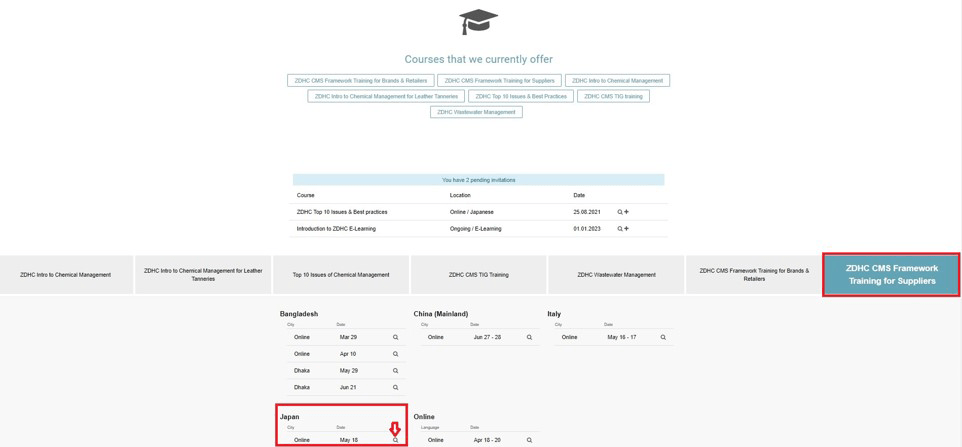Click 'Jun 27 - 28' date under China
The image size is (962, 447).
tap(487, 337)
